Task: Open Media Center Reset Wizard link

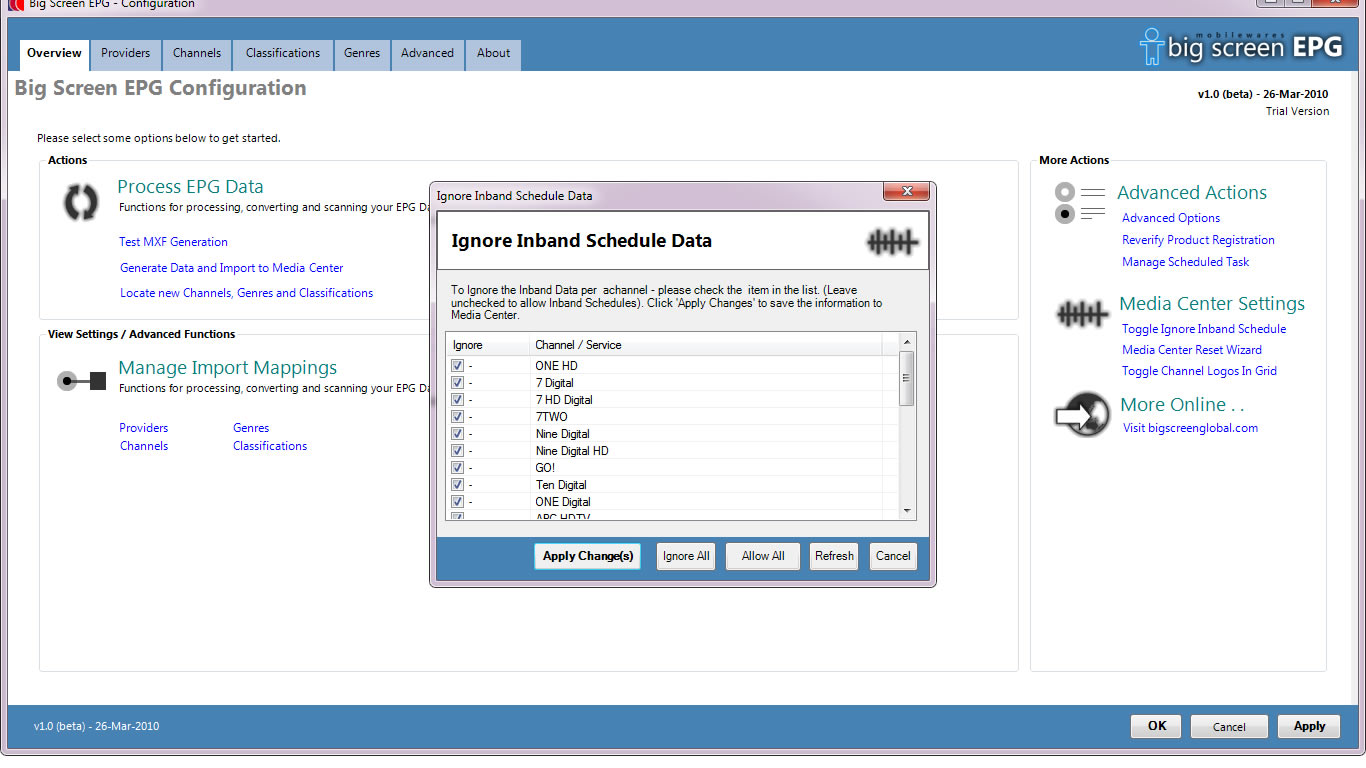Action: coord(1192,350)
